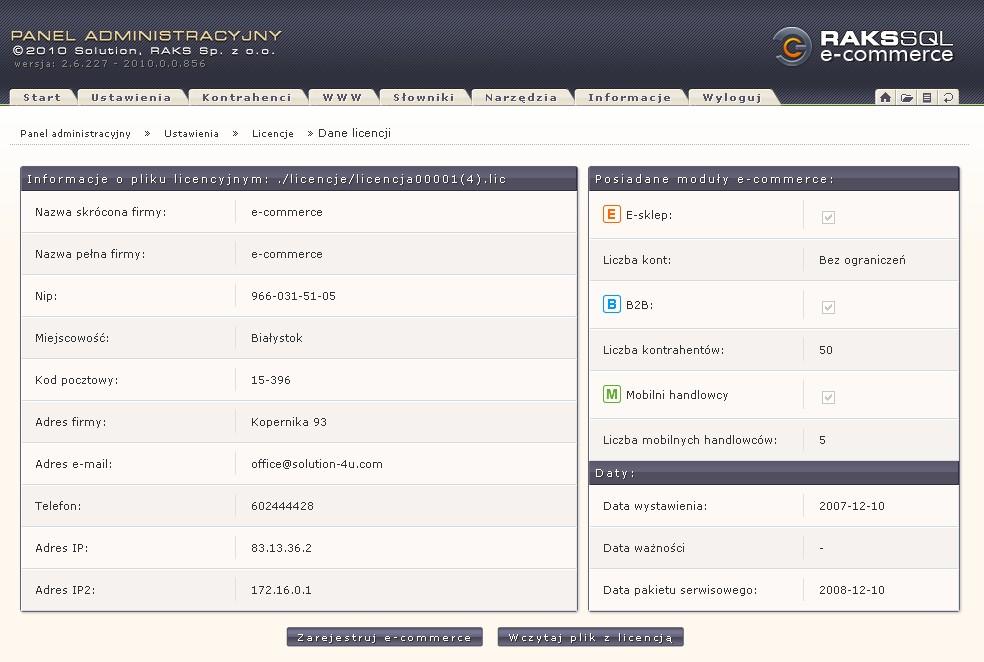Click the service package date 2008-12-10

click(x=852, y=590)
